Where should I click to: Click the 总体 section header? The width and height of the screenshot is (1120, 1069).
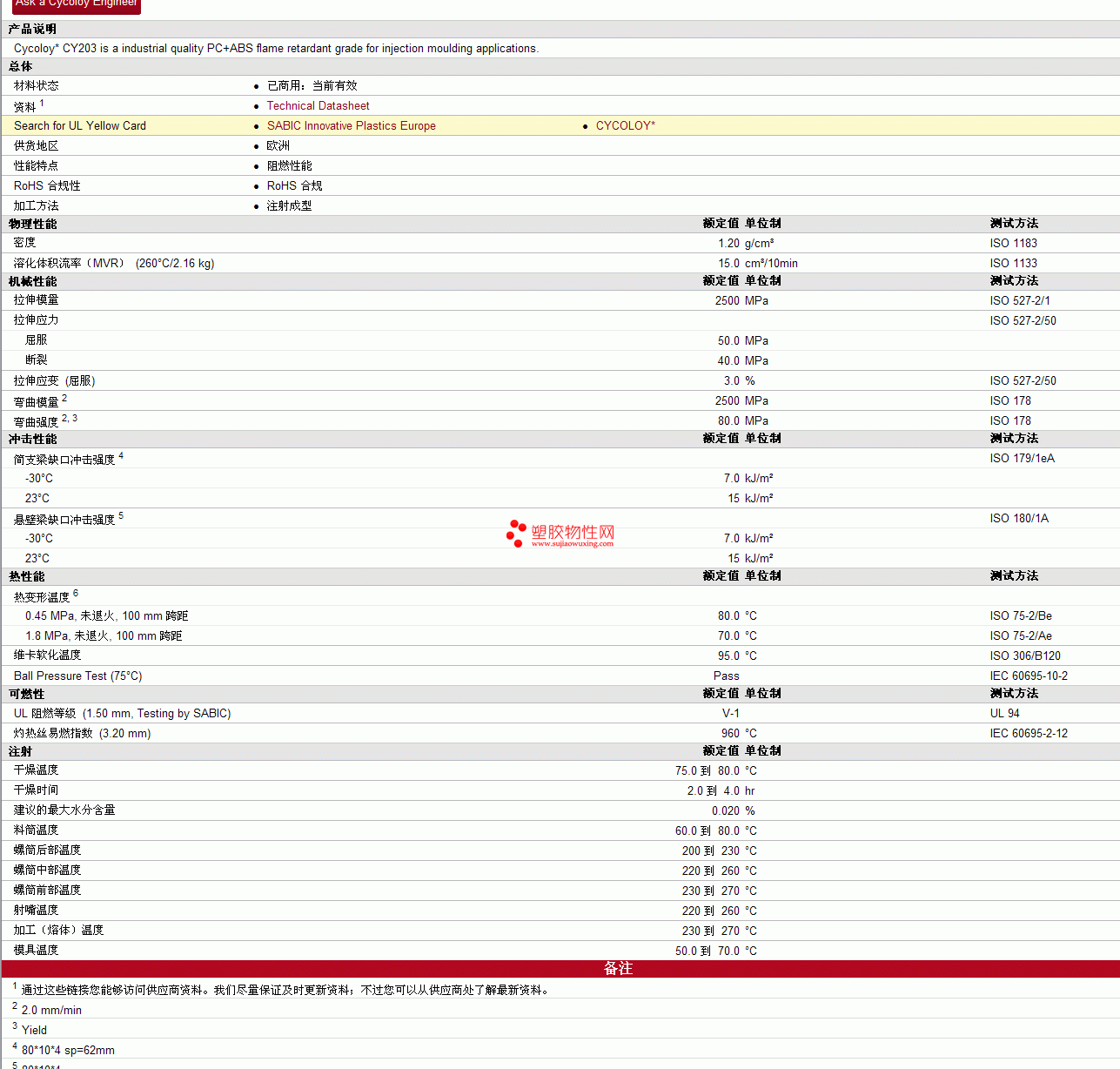[20, 66]
